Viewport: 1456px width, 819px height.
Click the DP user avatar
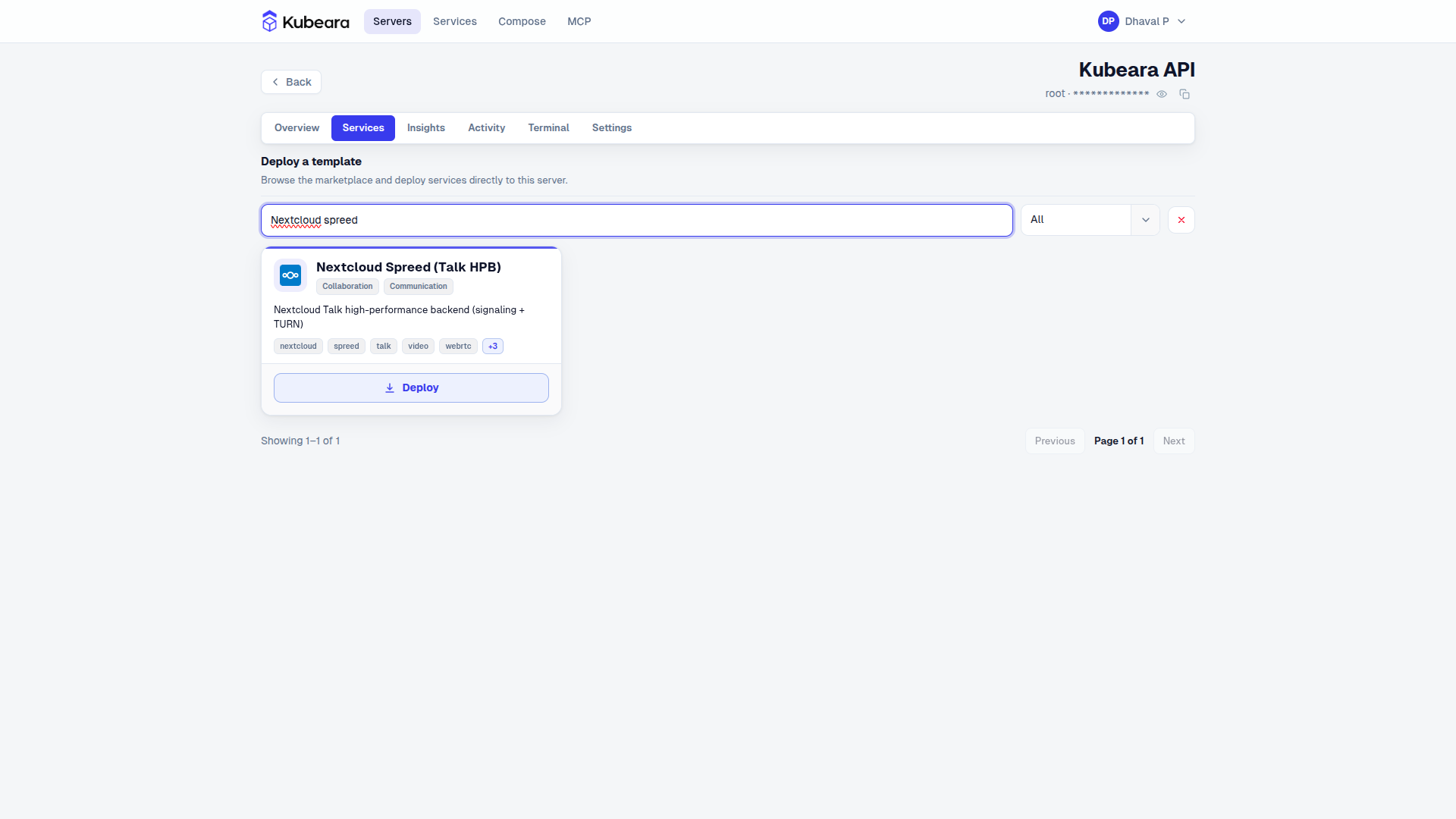point(1109,21)
